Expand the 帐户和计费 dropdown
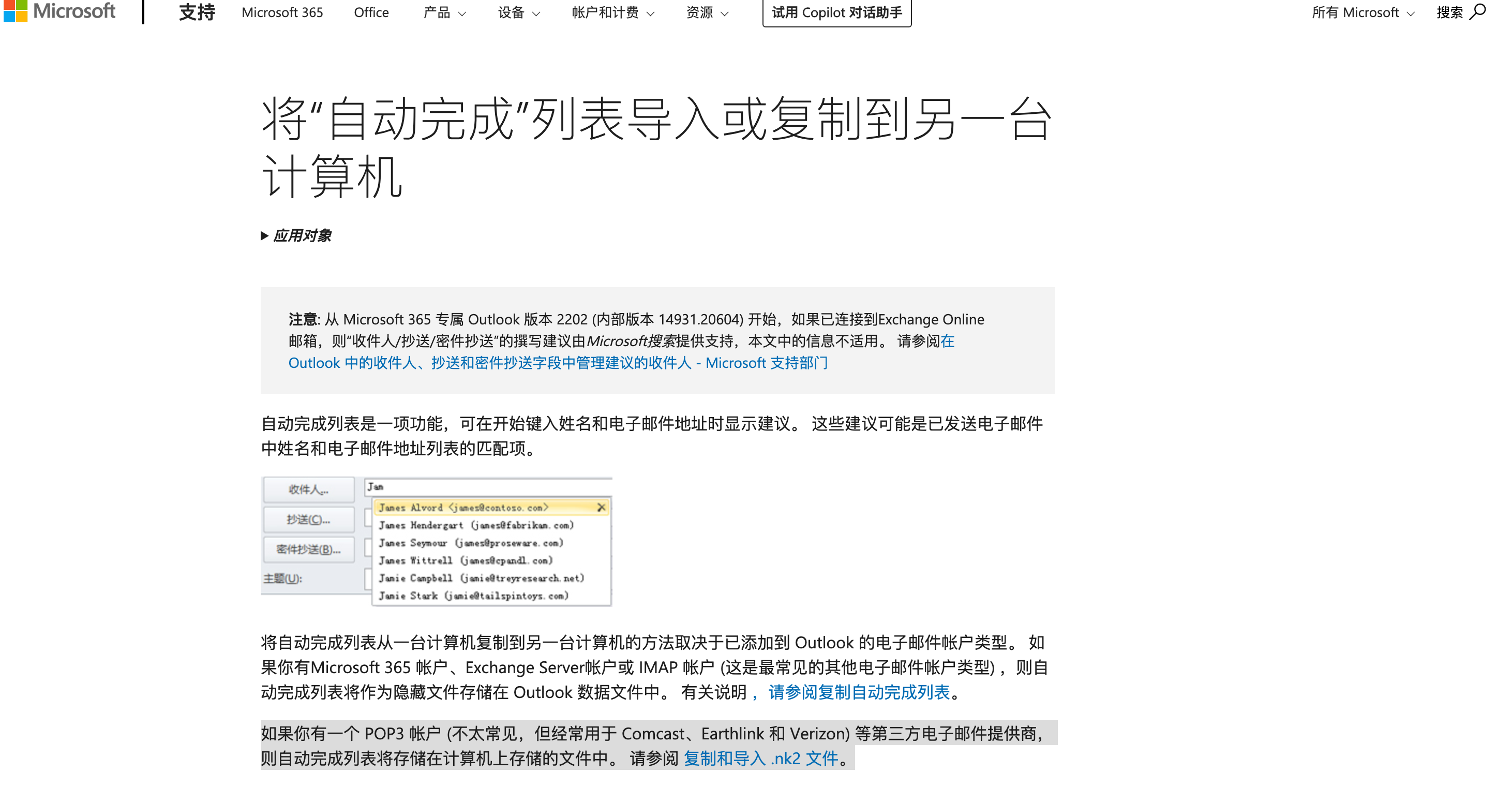Screen dimensions: 1512x787 click(x=613, y=12)
